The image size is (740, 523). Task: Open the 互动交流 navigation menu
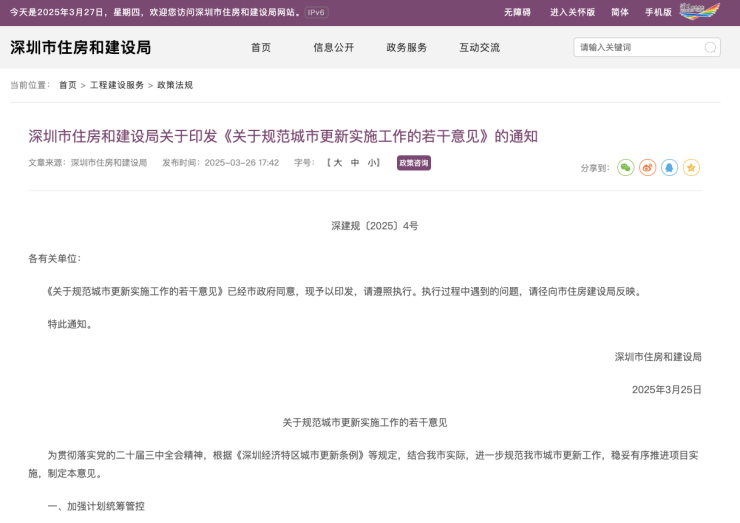479,47
